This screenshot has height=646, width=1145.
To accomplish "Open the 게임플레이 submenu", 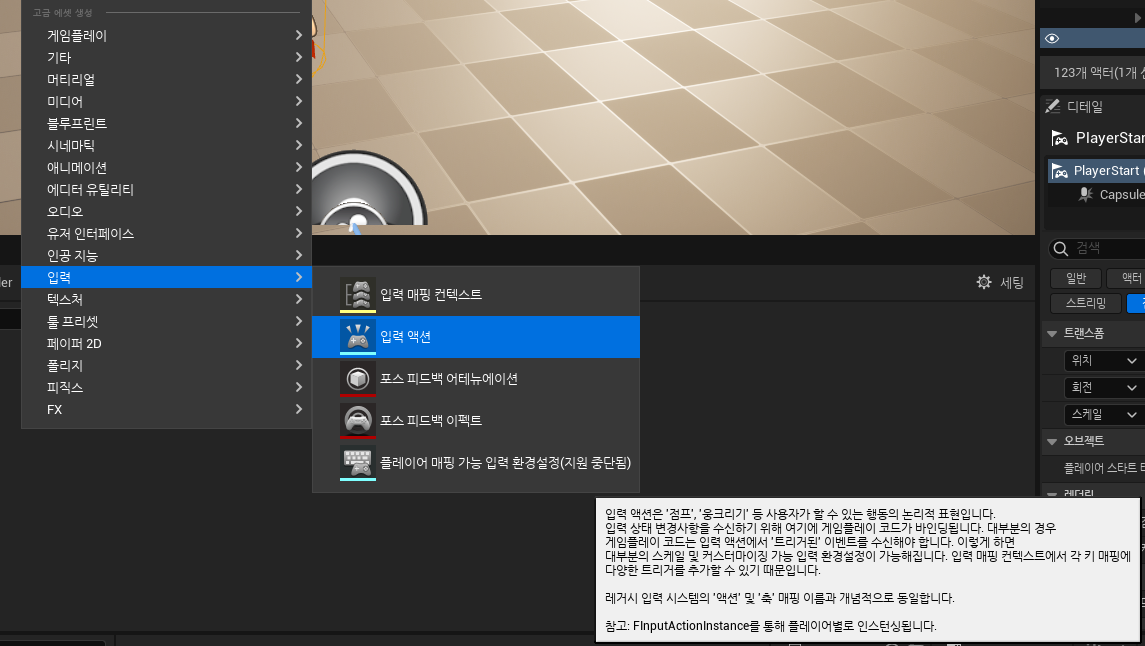I will [166, 35].
